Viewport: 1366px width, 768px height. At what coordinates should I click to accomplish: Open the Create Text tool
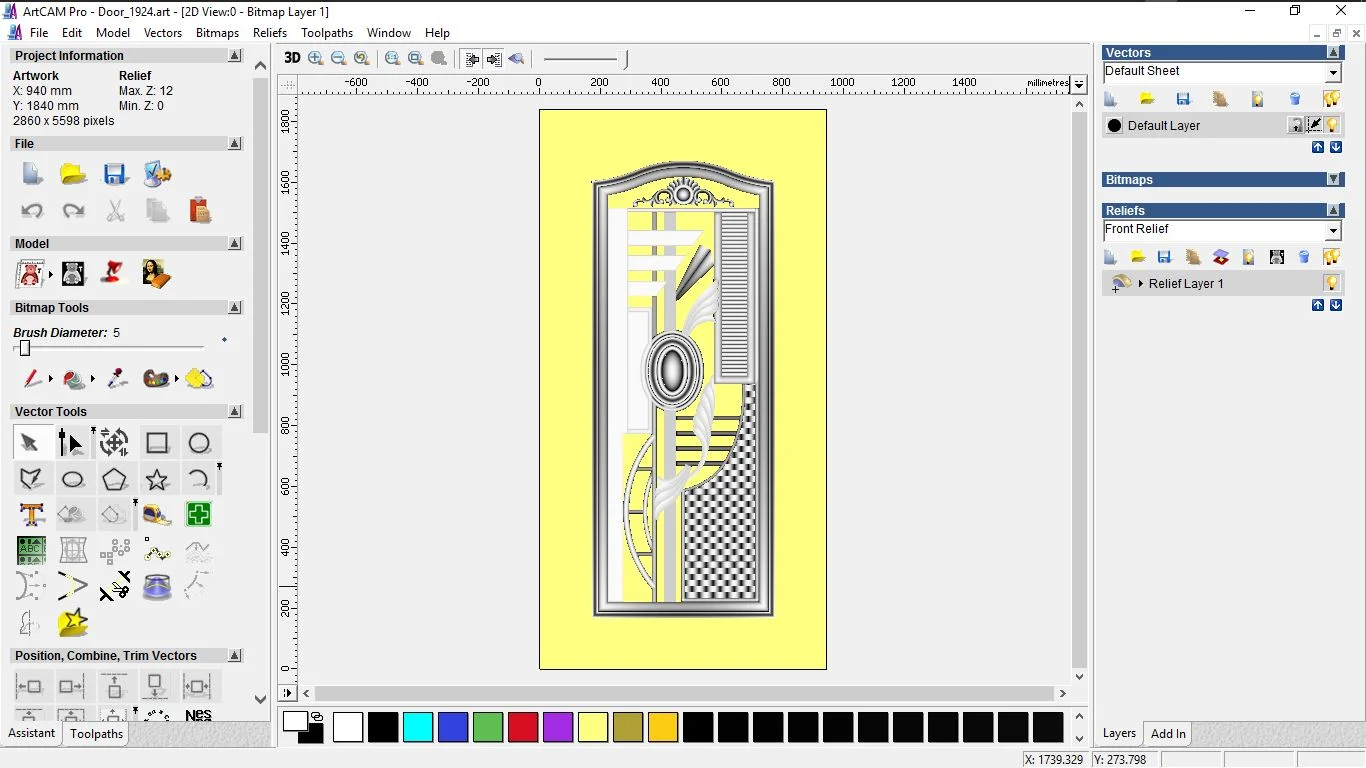click(31, 514)
